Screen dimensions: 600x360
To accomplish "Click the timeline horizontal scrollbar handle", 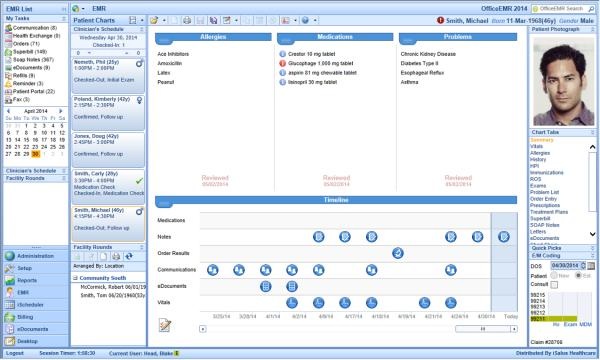I will coord(483,329).
